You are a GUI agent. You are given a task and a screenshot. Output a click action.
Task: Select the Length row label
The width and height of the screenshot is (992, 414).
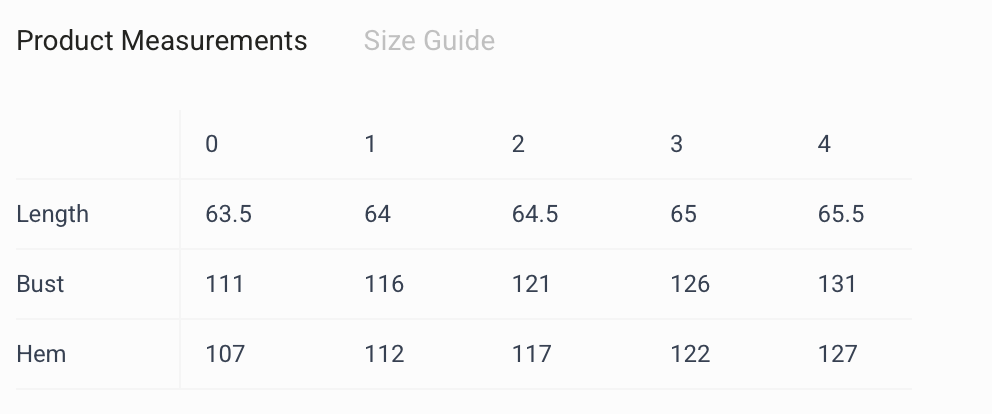(53, 214)
